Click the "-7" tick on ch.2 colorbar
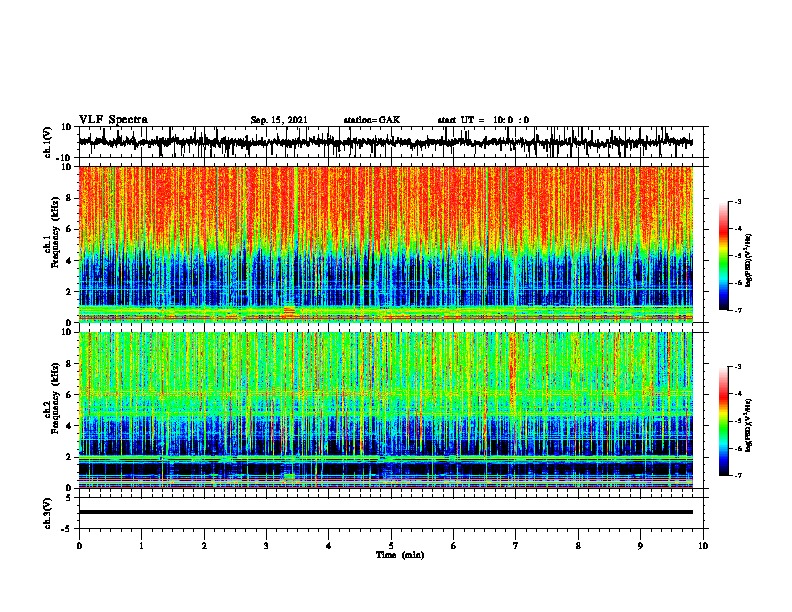Image resolution: width=792 pixels, height=612 pixels. click(x=737, y=475)
